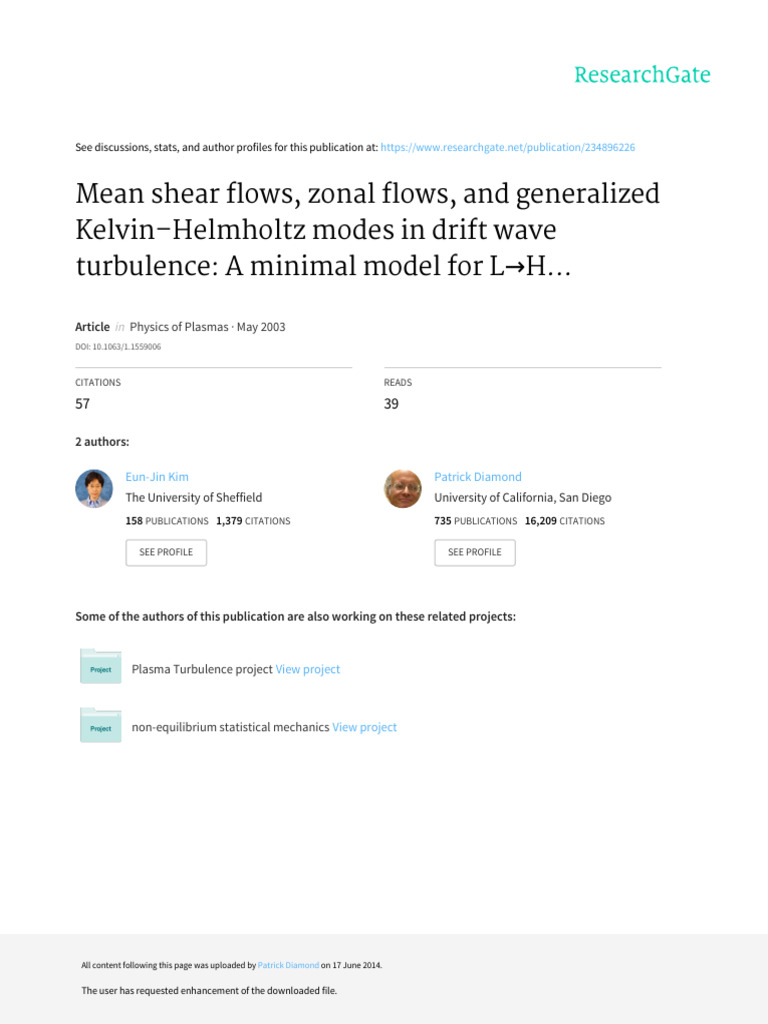Open Eun-Jin Kim author name link
Image resolution: width=768 pixels, height=1024 pixels.
click(156, 477)
